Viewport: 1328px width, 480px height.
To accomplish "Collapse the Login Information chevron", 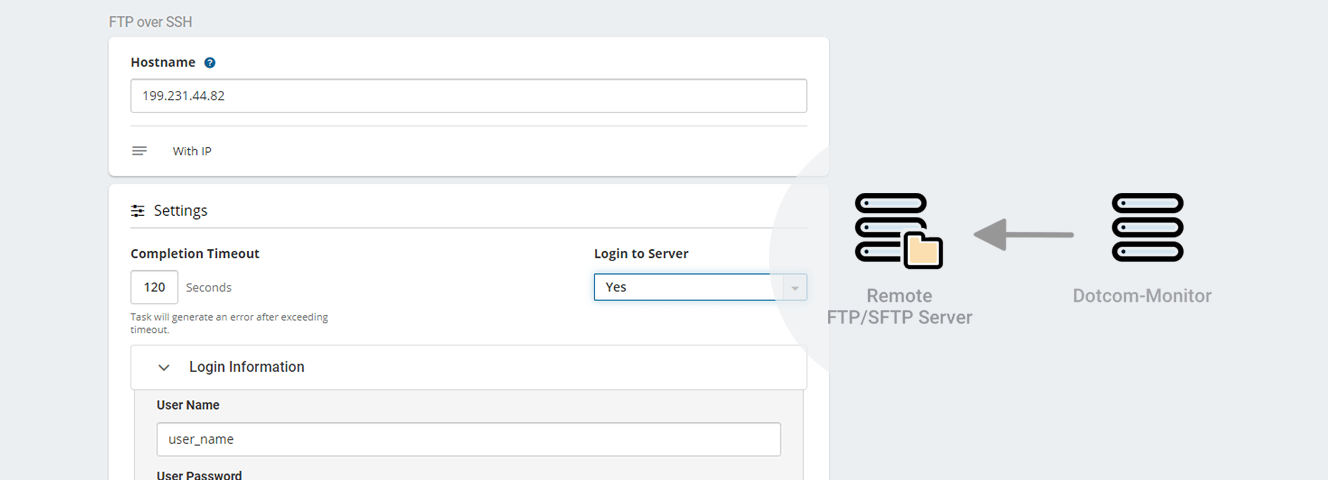I will (x=164, y=367).
